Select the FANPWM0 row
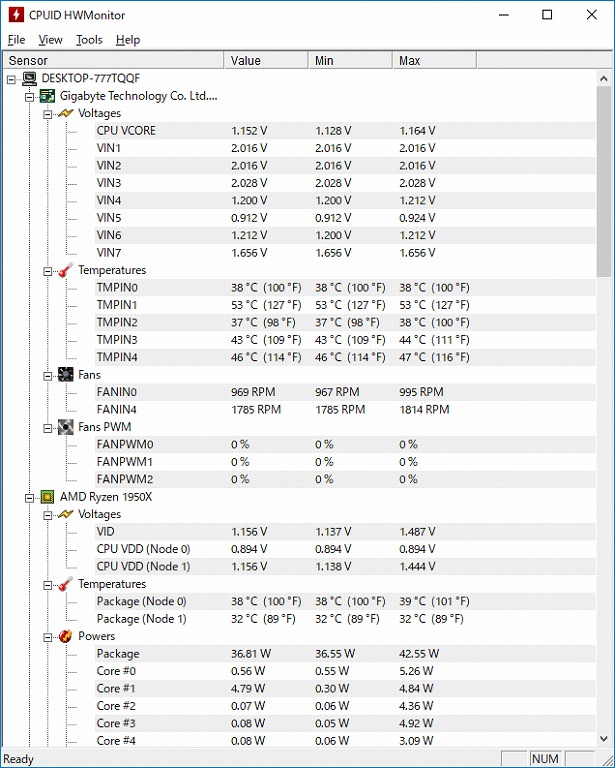The image size is (615, 768). 345,444
